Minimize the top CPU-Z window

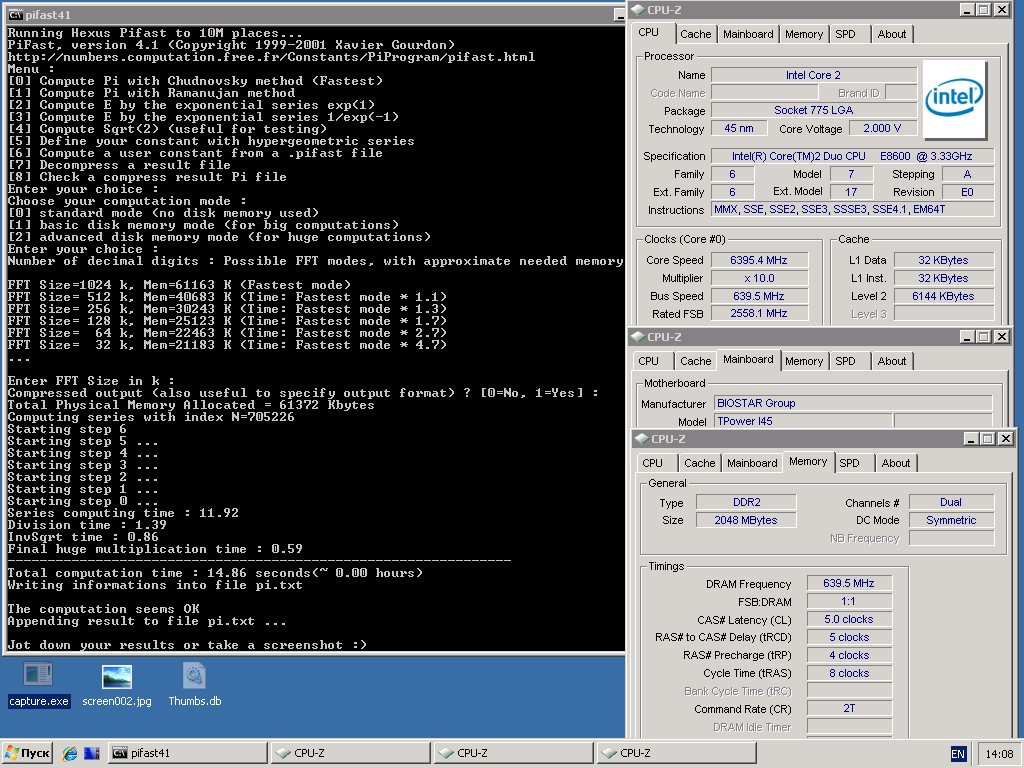pyautogui.click(x=967, y=10)
